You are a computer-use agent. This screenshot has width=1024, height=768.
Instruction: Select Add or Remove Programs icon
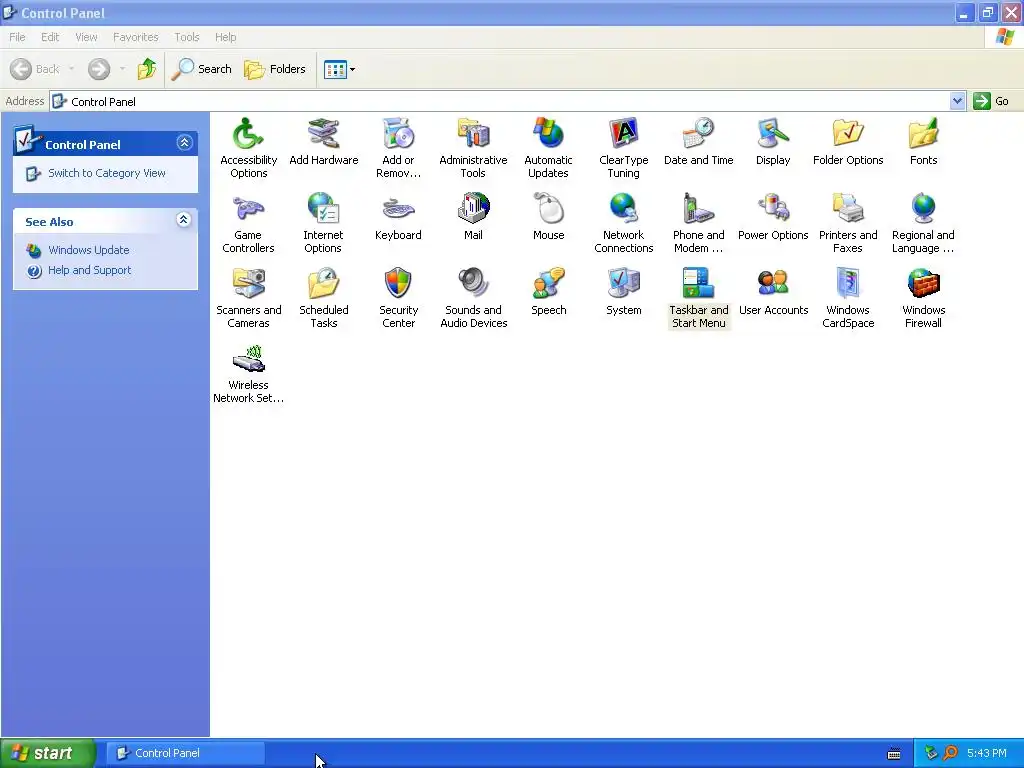click(x=398, y=148)
